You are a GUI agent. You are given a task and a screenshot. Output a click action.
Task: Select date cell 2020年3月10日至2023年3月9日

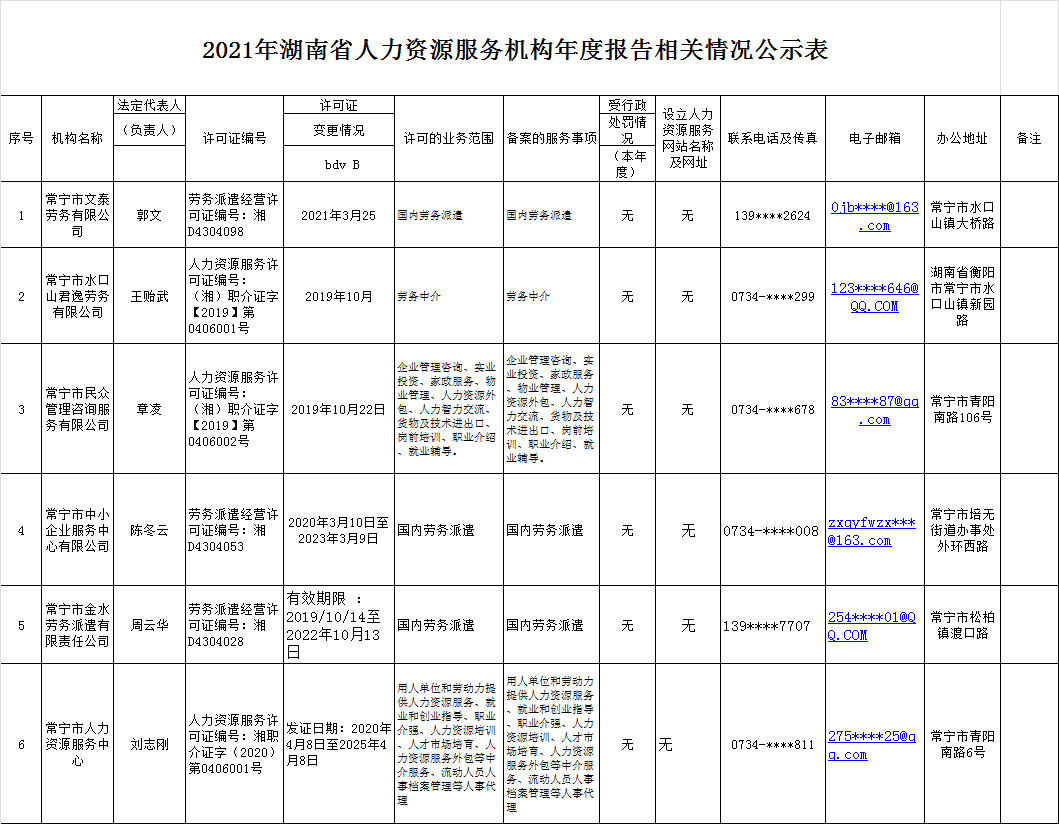tap(338, 530)
